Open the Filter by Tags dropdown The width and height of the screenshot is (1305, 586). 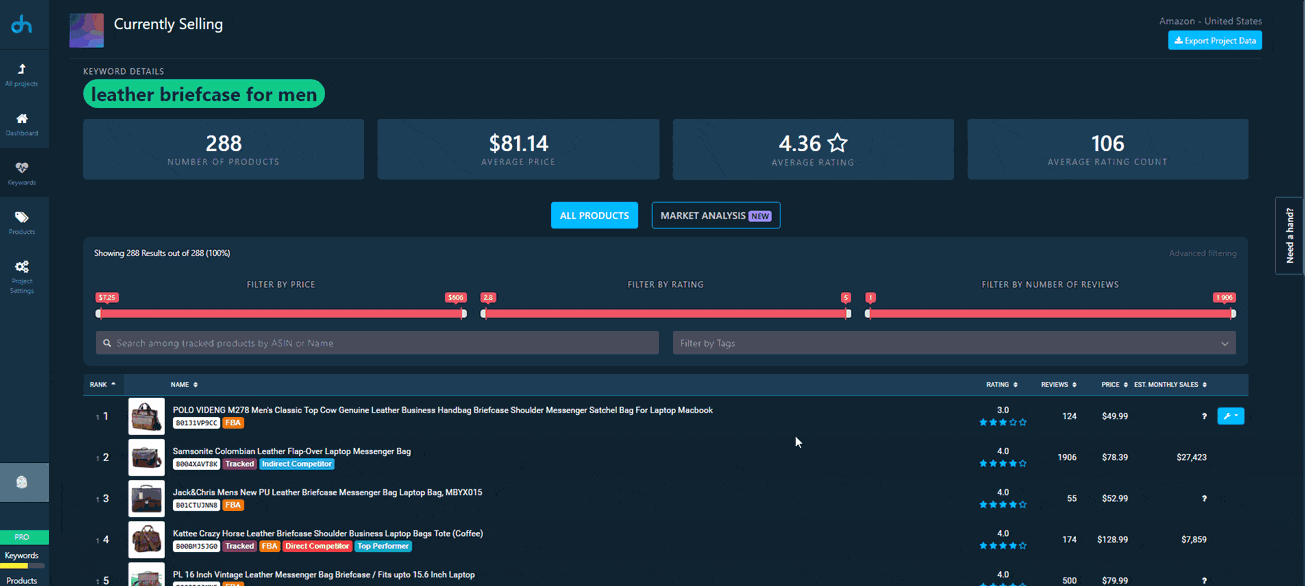tap(954, 343)
